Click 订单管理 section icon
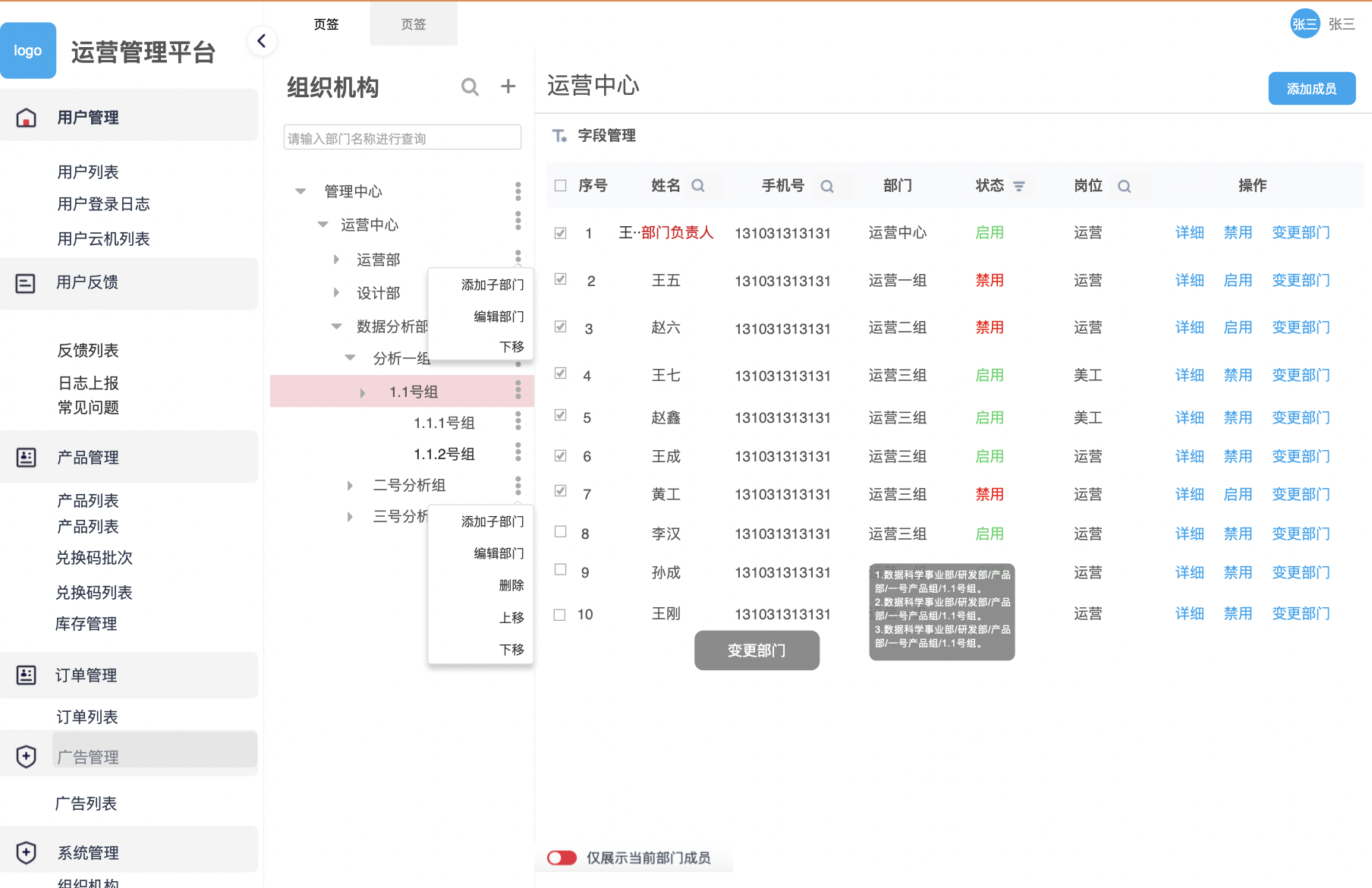 click(26, 675)
